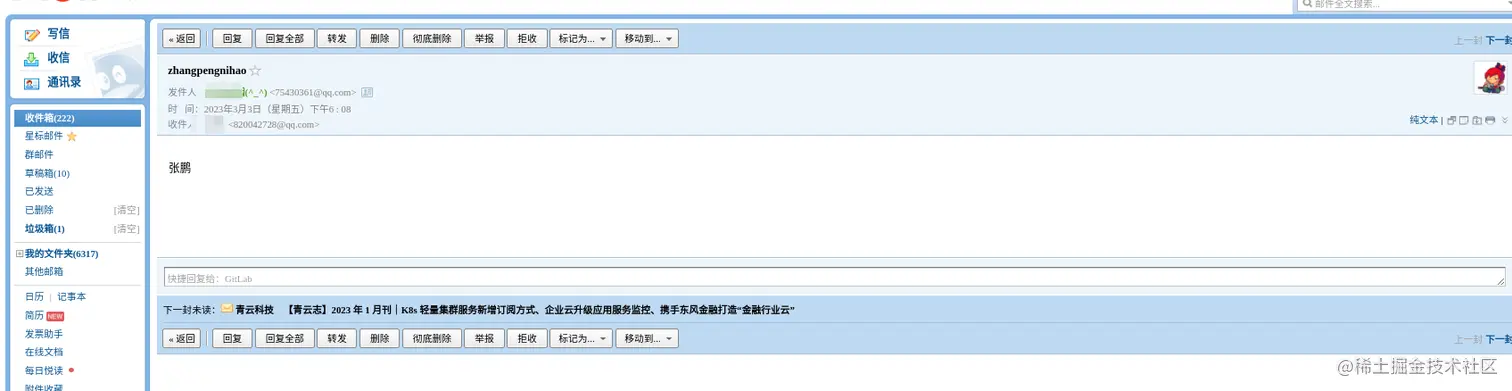Select 草稿箱(10) folder

pyautogui.click(x=47, y=173)
